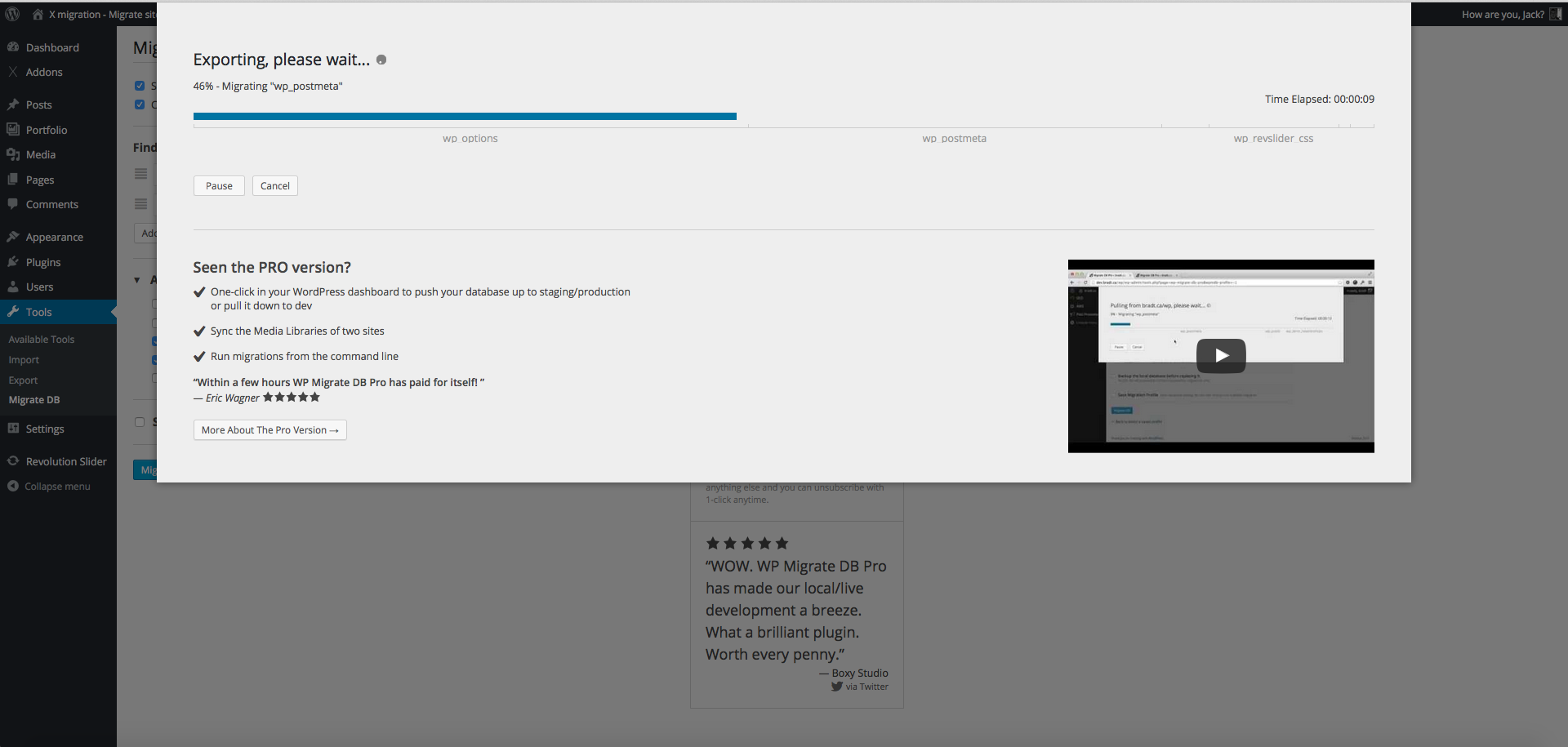Viewport: 1568px width, 747px height.
Task: Click the Users icon in sidebar
Action: click(x=13, y=287)
